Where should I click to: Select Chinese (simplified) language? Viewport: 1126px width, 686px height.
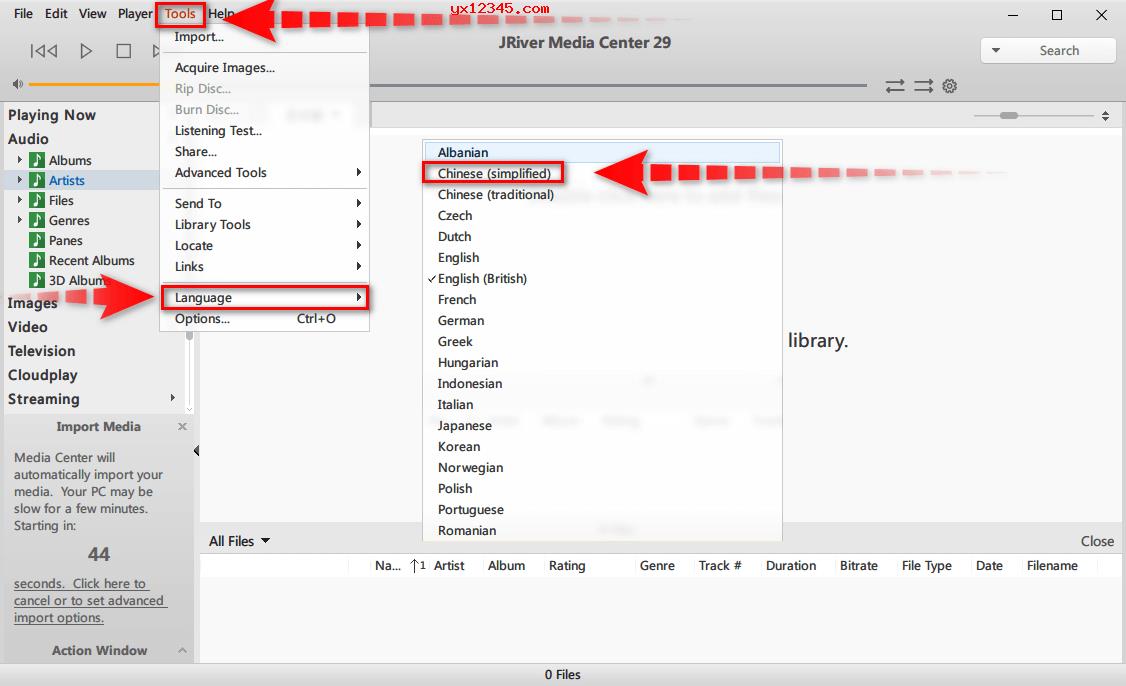pyautogui.click(x=602, y=173)
